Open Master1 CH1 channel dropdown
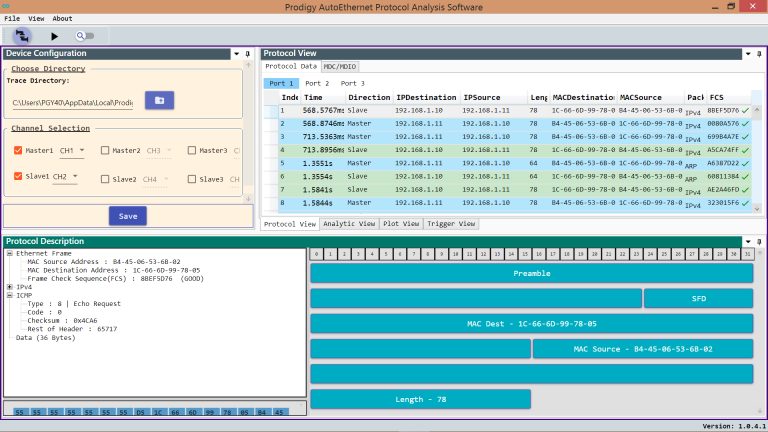 click(x=72, y=151)
